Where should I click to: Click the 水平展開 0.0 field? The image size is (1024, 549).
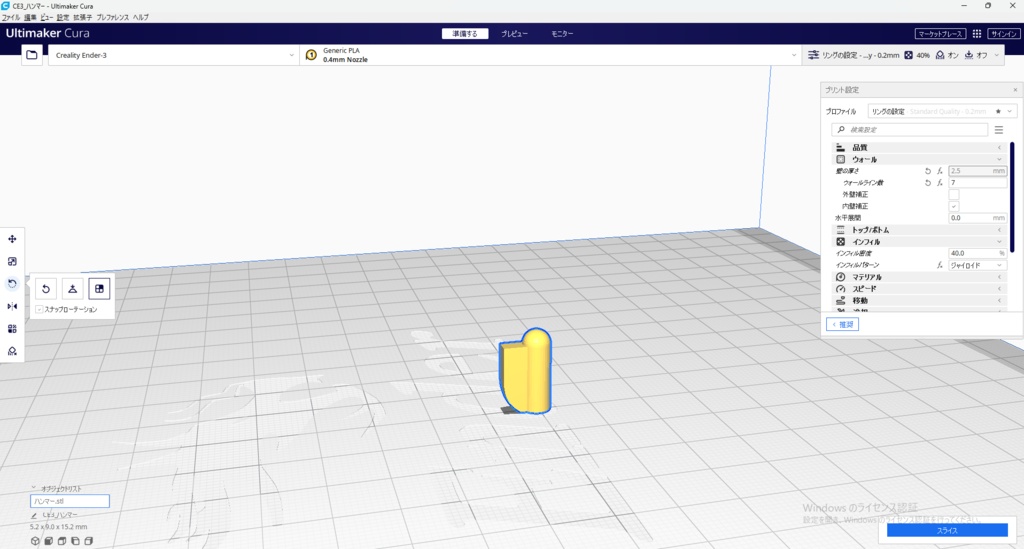click(977, 218)
